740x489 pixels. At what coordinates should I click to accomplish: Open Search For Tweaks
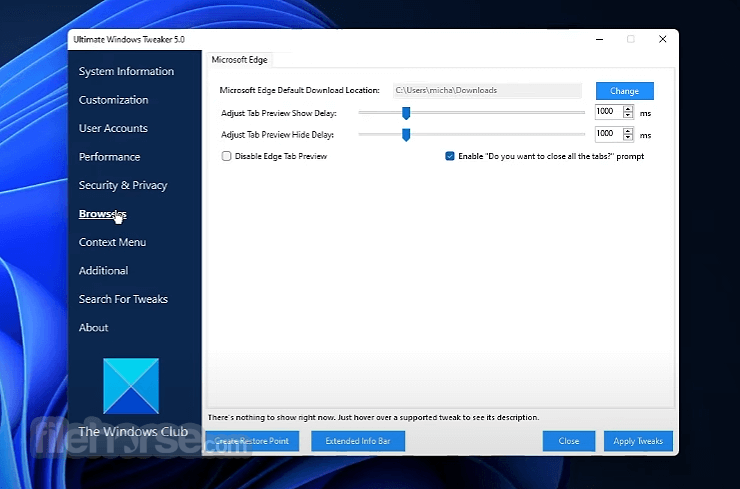coord(123,299)
